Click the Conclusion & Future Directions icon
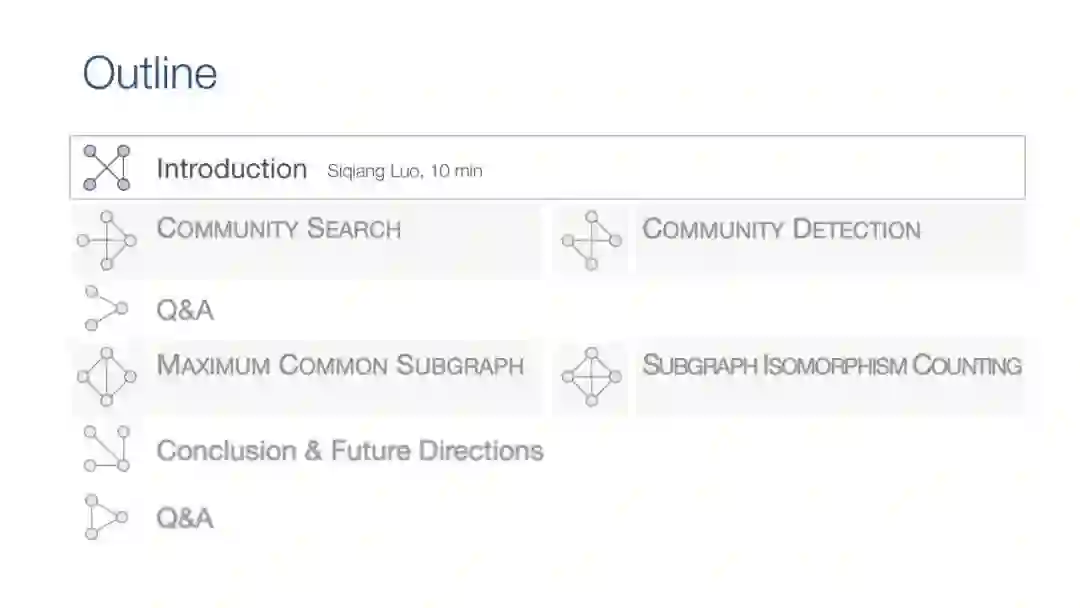 [106, 449]
